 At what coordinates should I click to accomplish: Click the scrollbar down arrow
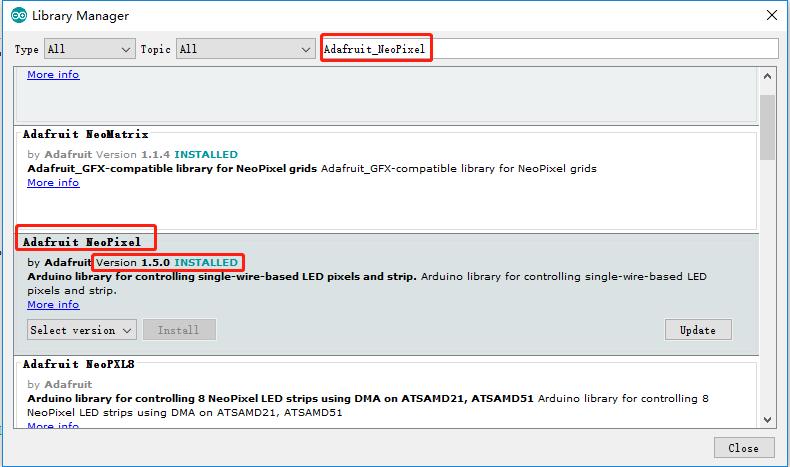767,420
